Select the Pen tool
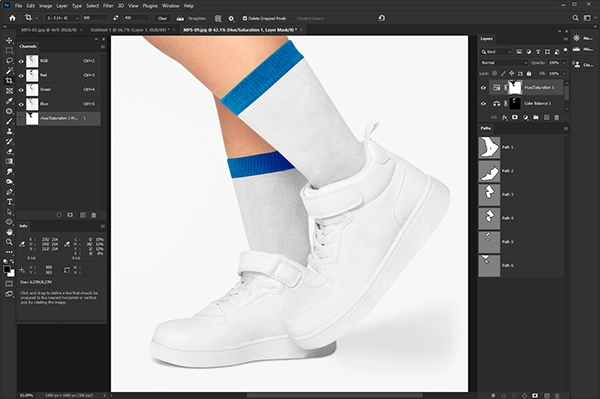 tap(9, 192)
